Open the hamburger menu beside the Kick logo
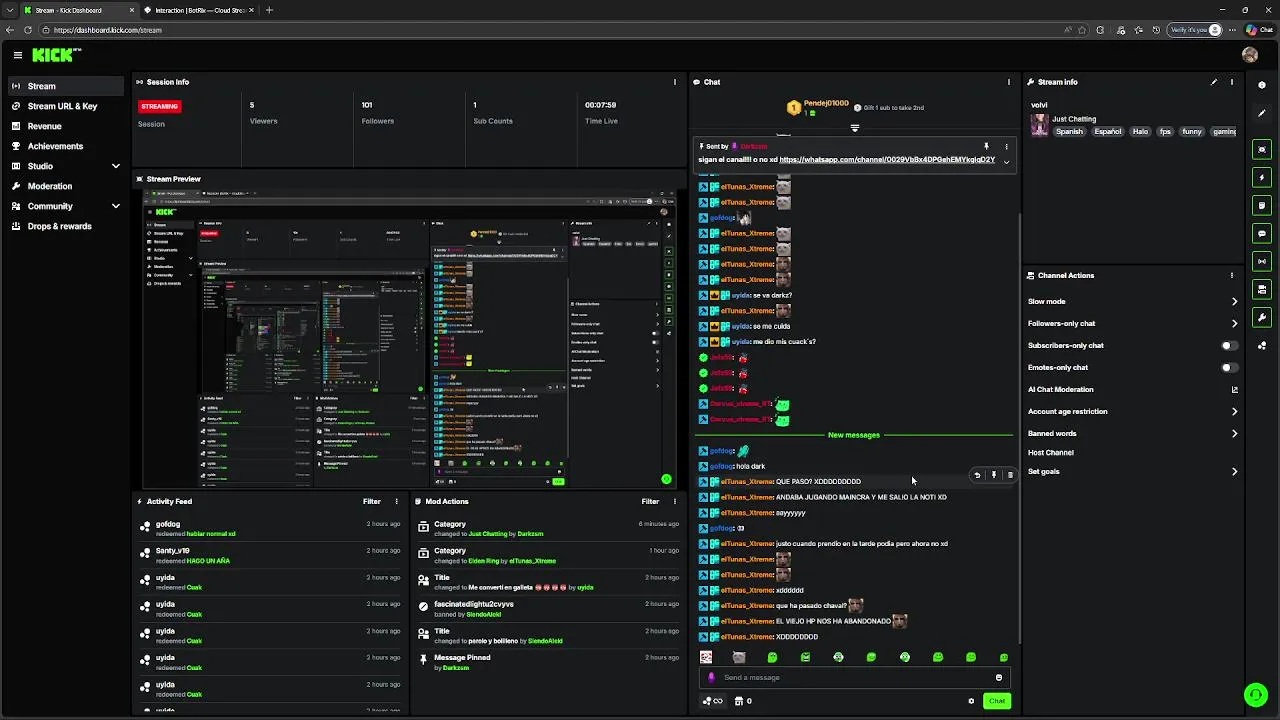Screen dimensions: 1280x720 click(18, 55)
